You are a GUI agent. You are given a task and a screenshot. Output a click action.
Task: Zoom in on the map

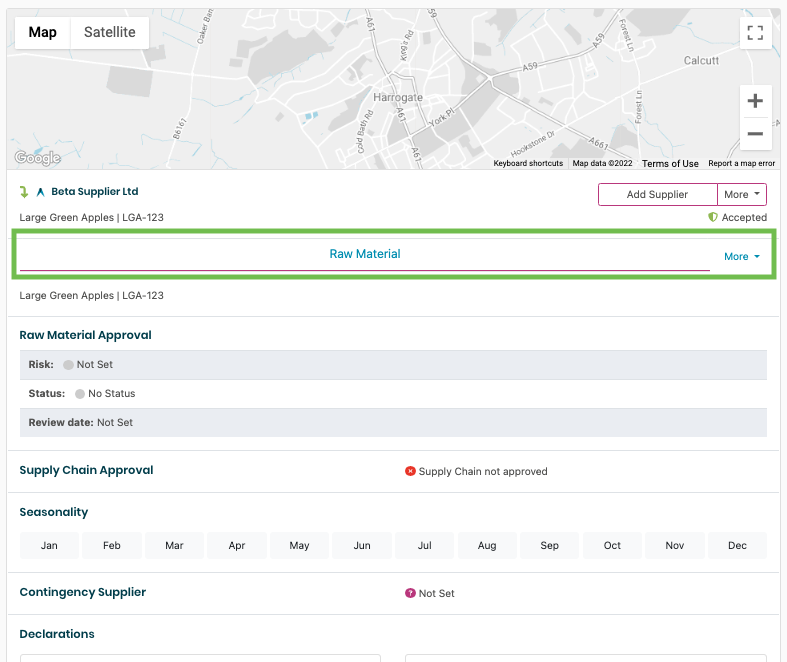755,101
